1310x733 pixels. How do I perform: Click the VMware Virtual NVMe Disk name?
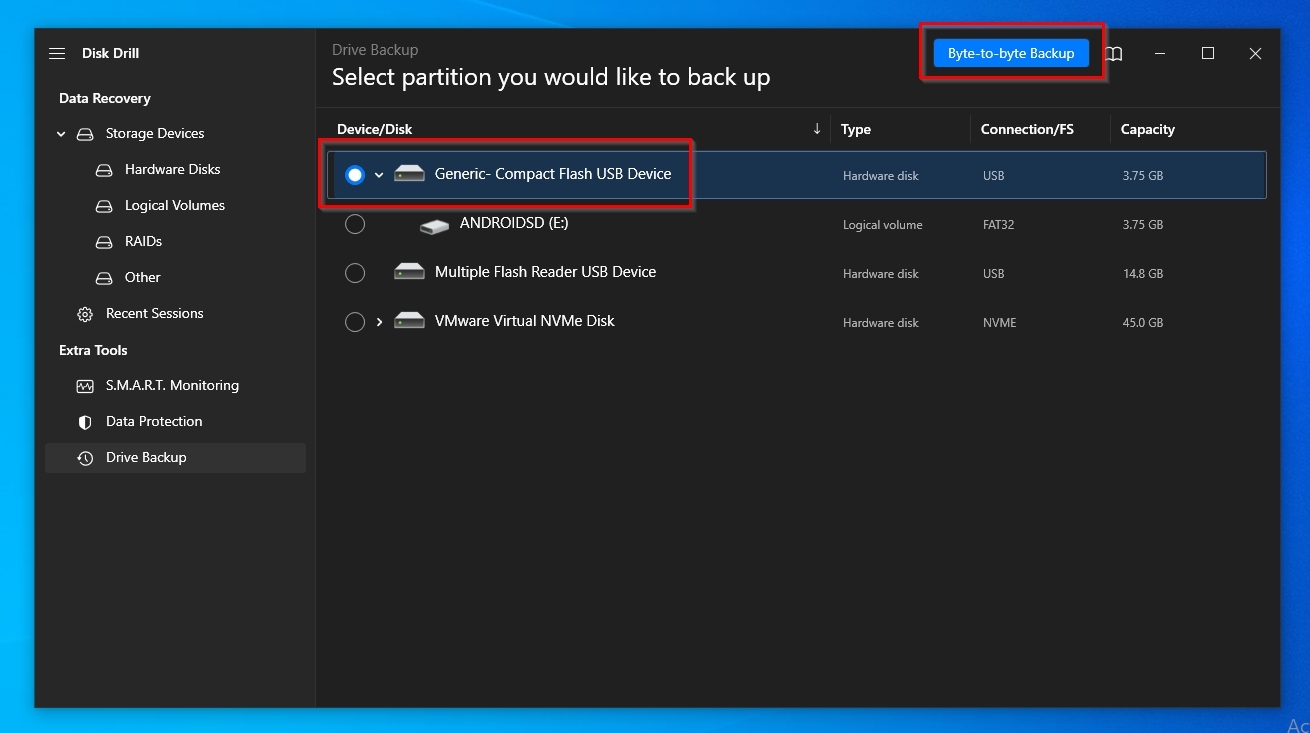524,320
